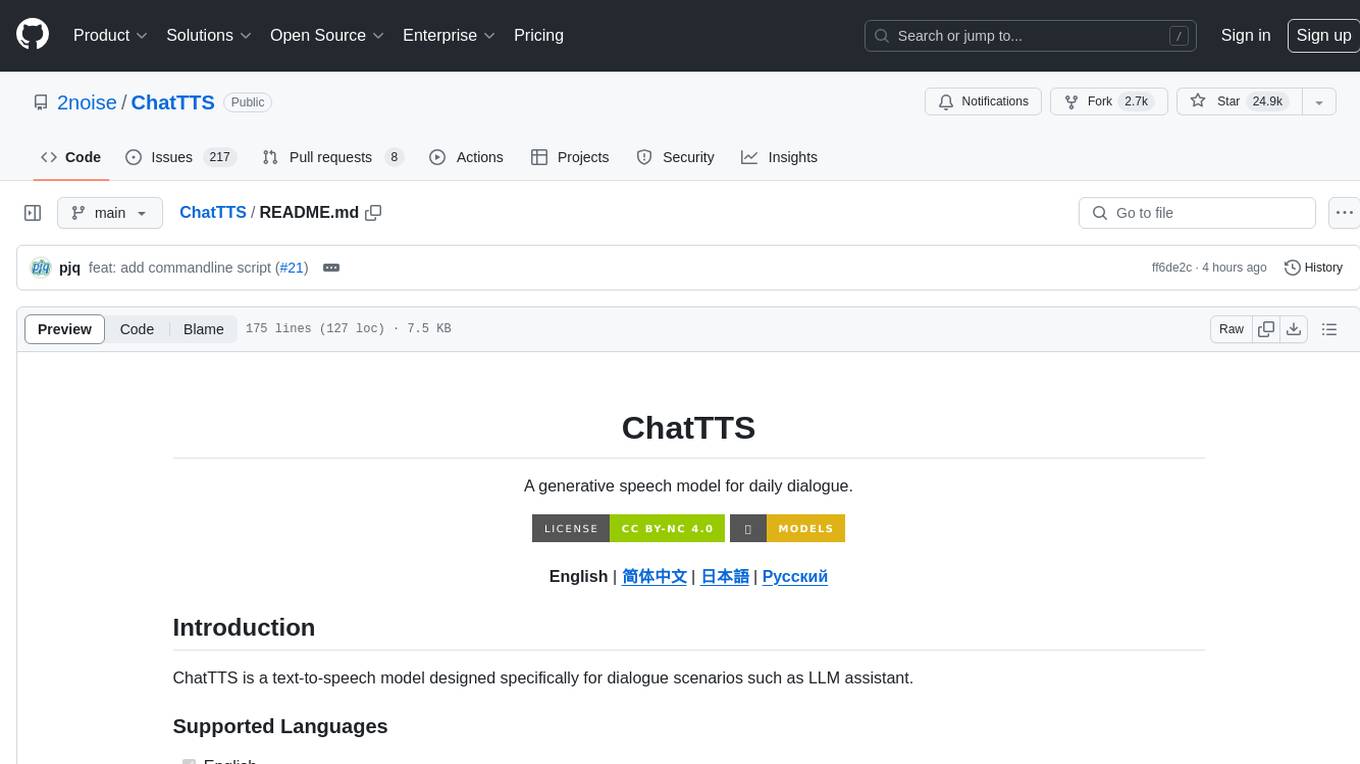Viewport: 1360px width, 764px height.
Task: Expand the Open Source menu
Action: tap(327, 35)
